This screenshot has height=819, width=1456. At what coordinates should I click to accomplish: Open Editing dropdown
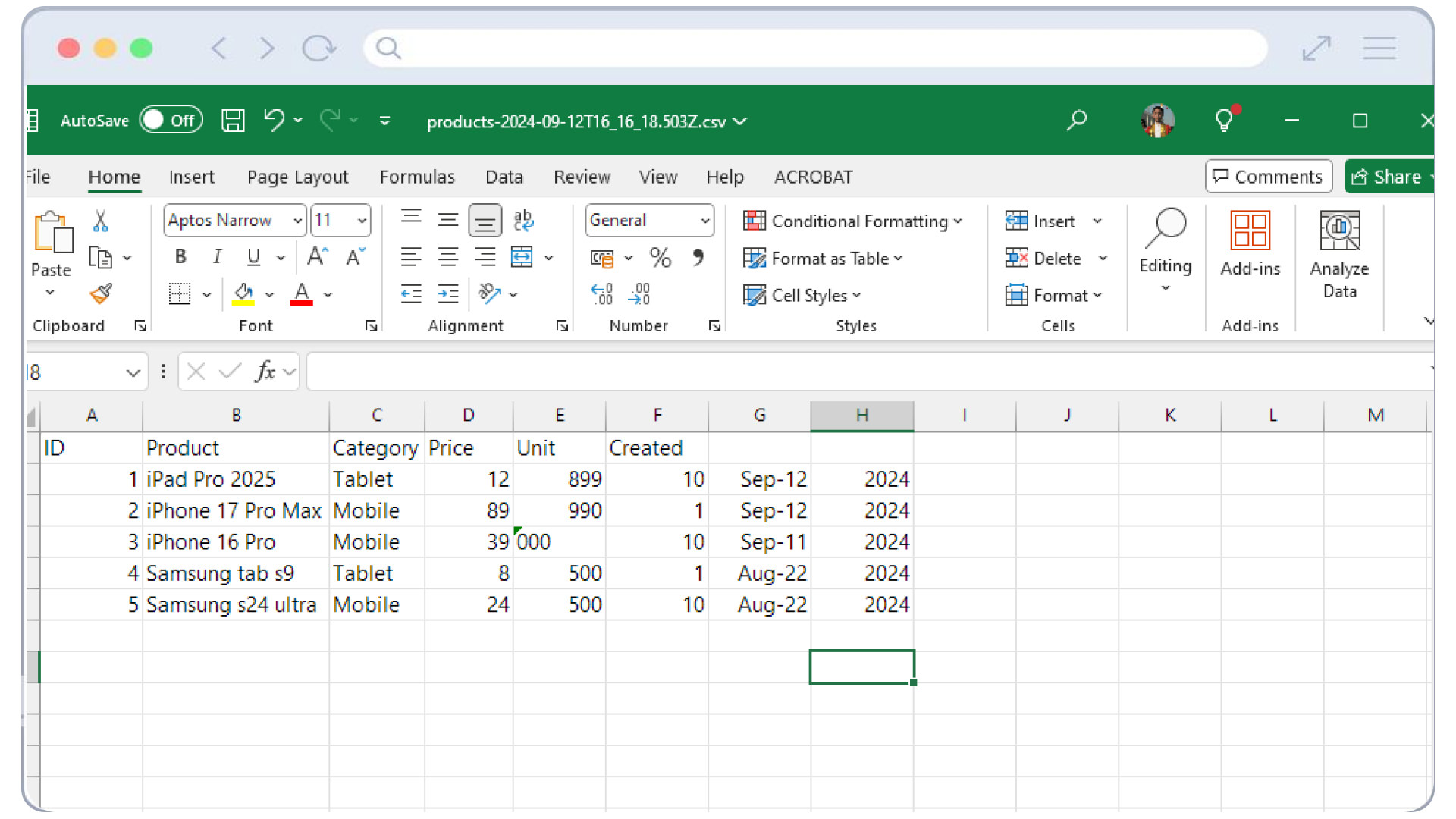[x=1165, y=252]
